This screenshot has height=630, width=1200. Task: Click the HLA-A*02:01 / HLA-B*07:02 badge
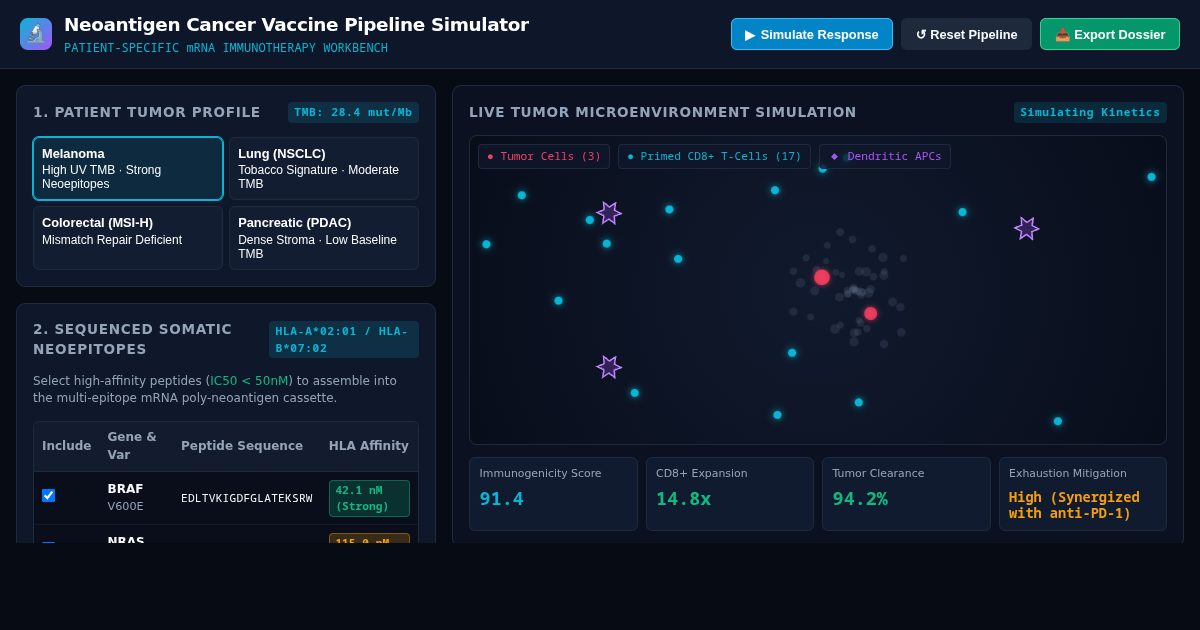pos(344,340)
